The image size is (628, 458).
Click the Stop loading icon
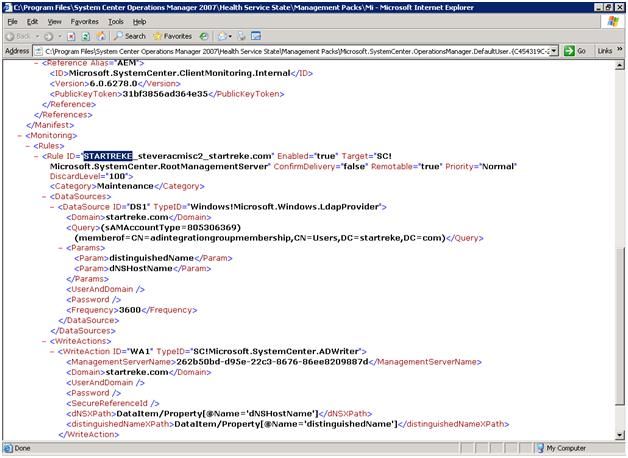71,36
